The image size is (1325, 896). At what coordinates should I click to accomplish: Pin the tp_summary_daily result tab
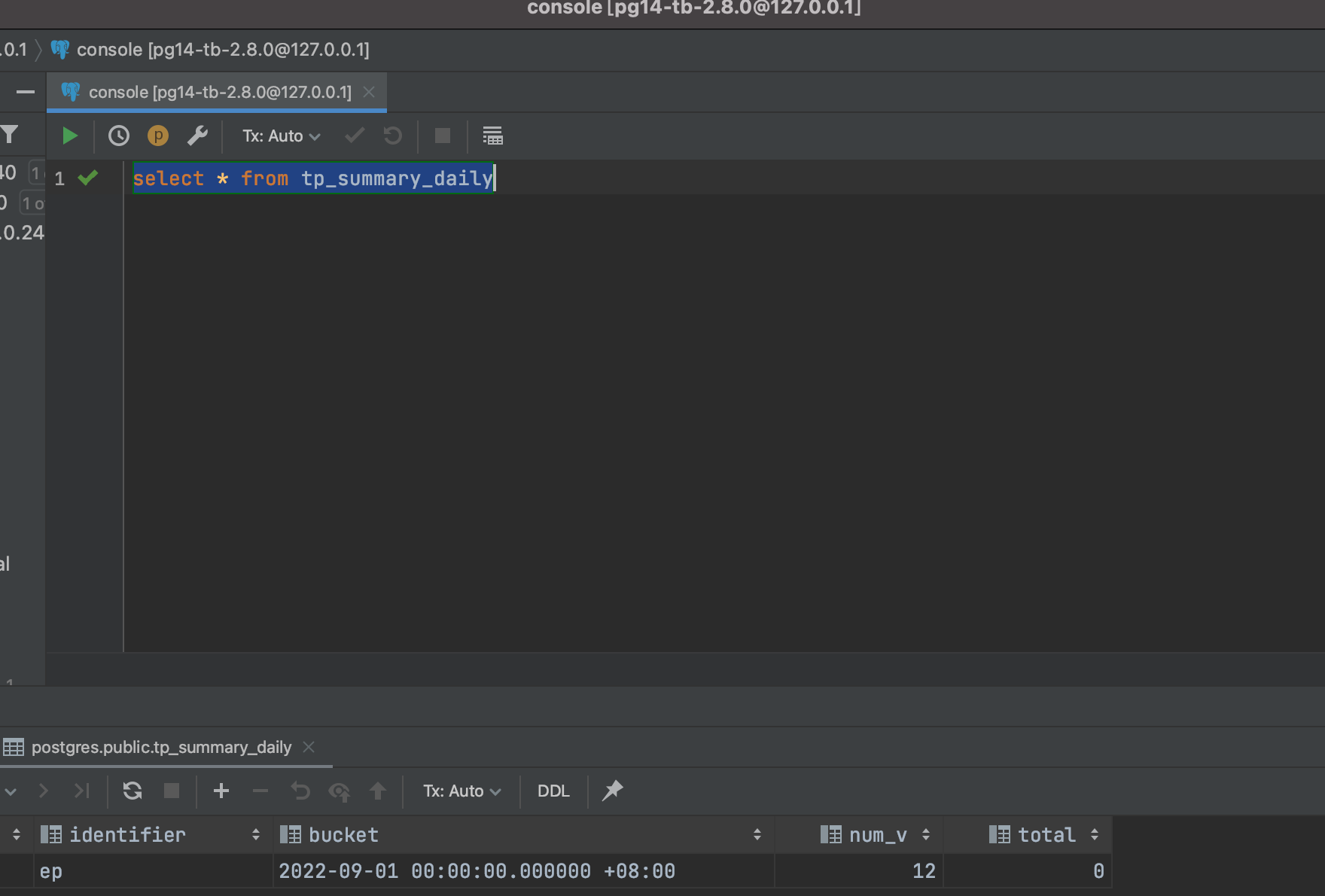612,791
